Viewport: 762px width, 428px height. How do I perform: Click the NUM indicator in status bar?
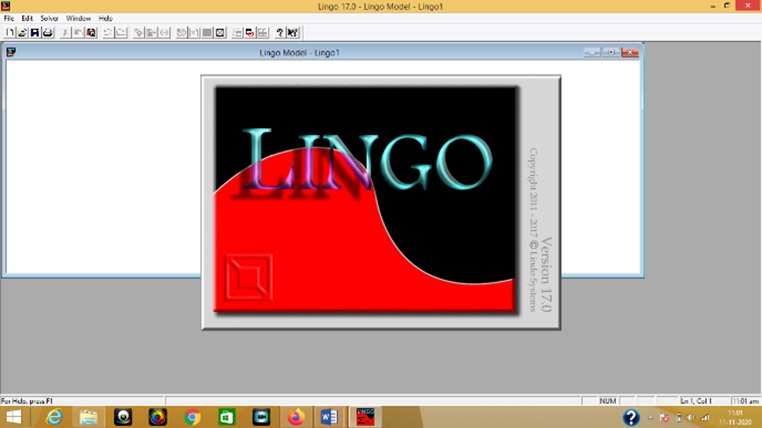click(x=607, y=401)
